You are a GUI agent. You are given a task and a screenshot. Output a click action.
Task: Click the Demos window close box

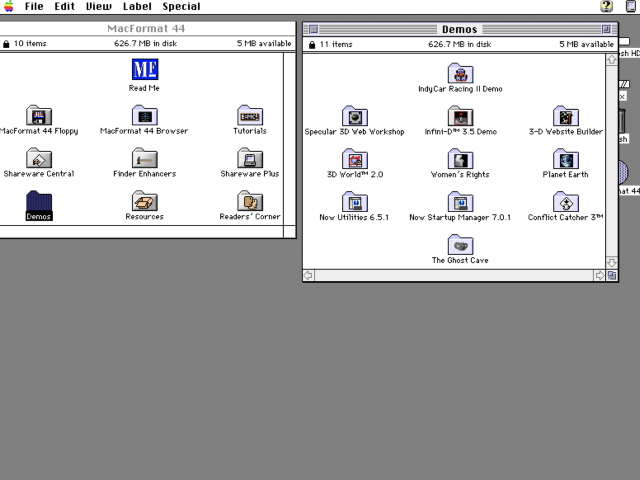click(313, 29)
